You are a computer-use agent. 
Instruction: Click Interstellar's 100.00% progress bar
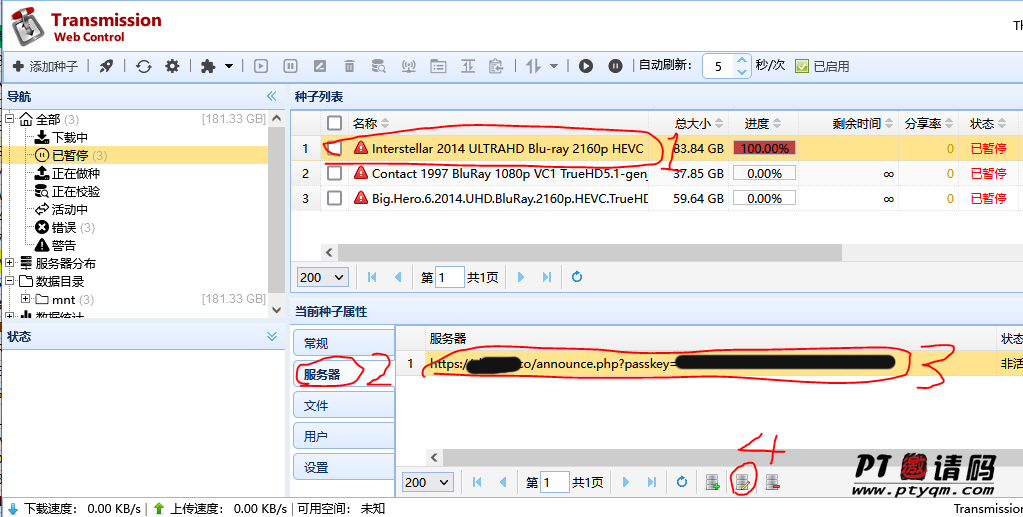click(x=765, y=148)
